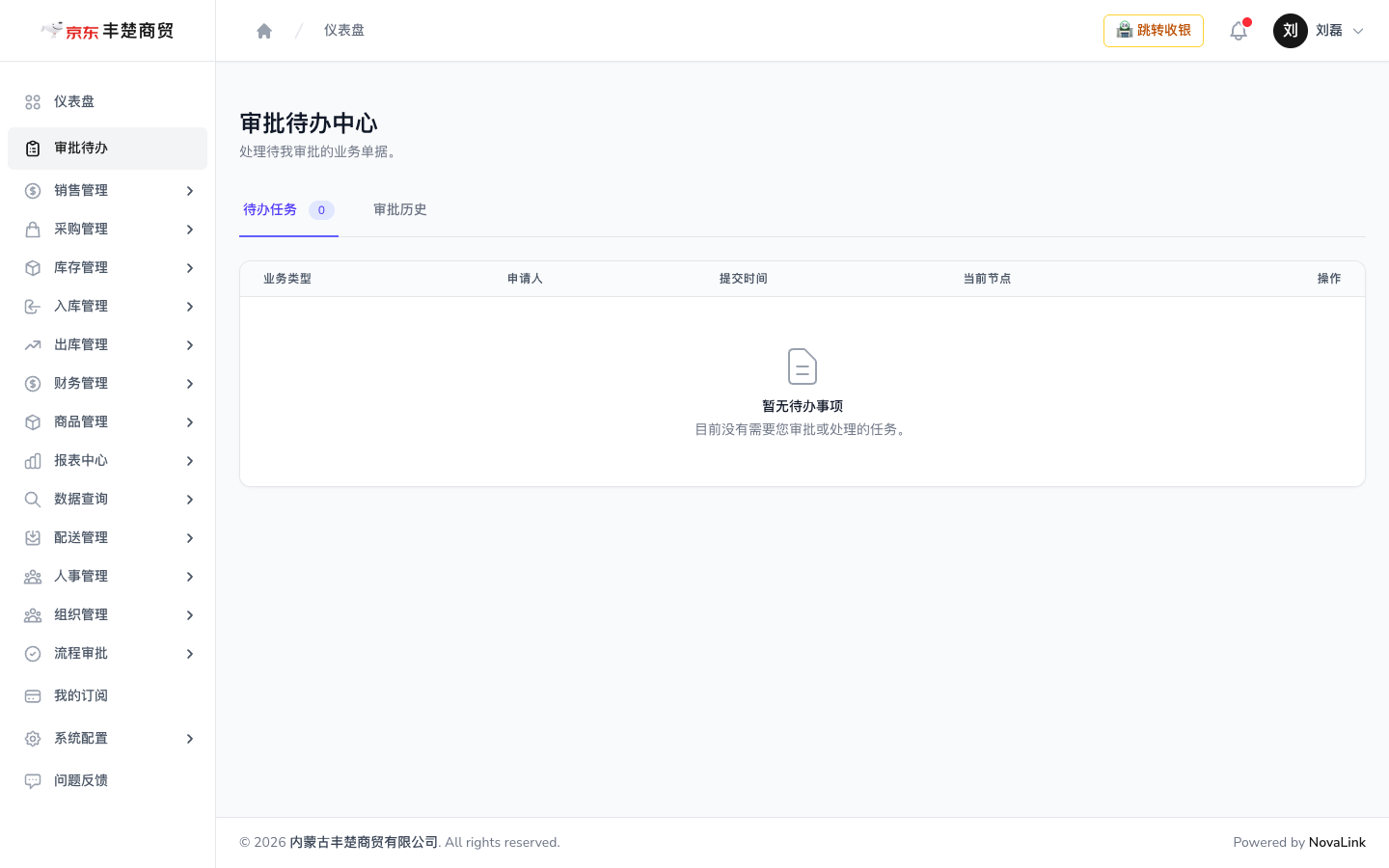This screenshot has height=868, width=1389.
Task: Expand the 系统配置 chevron
Action: pos(190,739)
